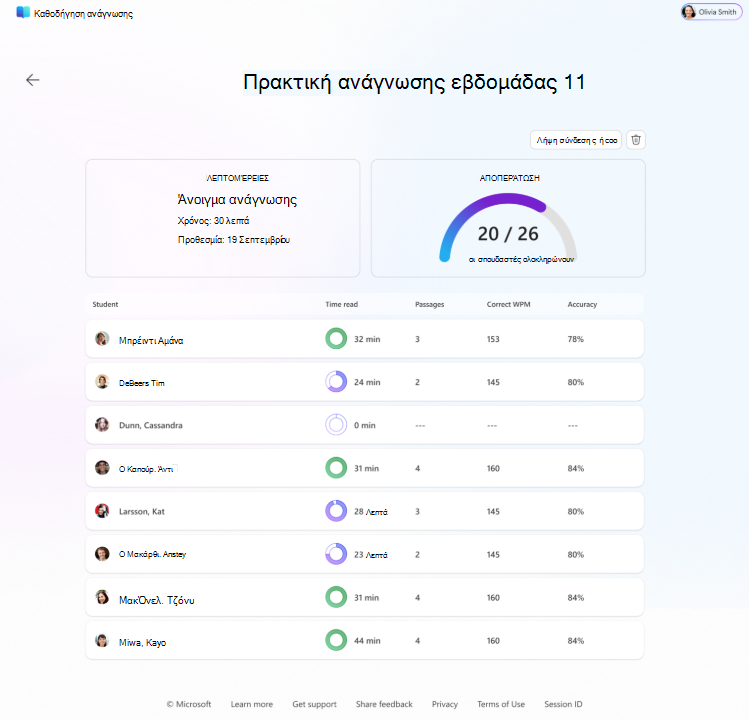Click the progress ring beside 23 Λεπτά
The image size is (749, 720).
(x=336, y=554)
